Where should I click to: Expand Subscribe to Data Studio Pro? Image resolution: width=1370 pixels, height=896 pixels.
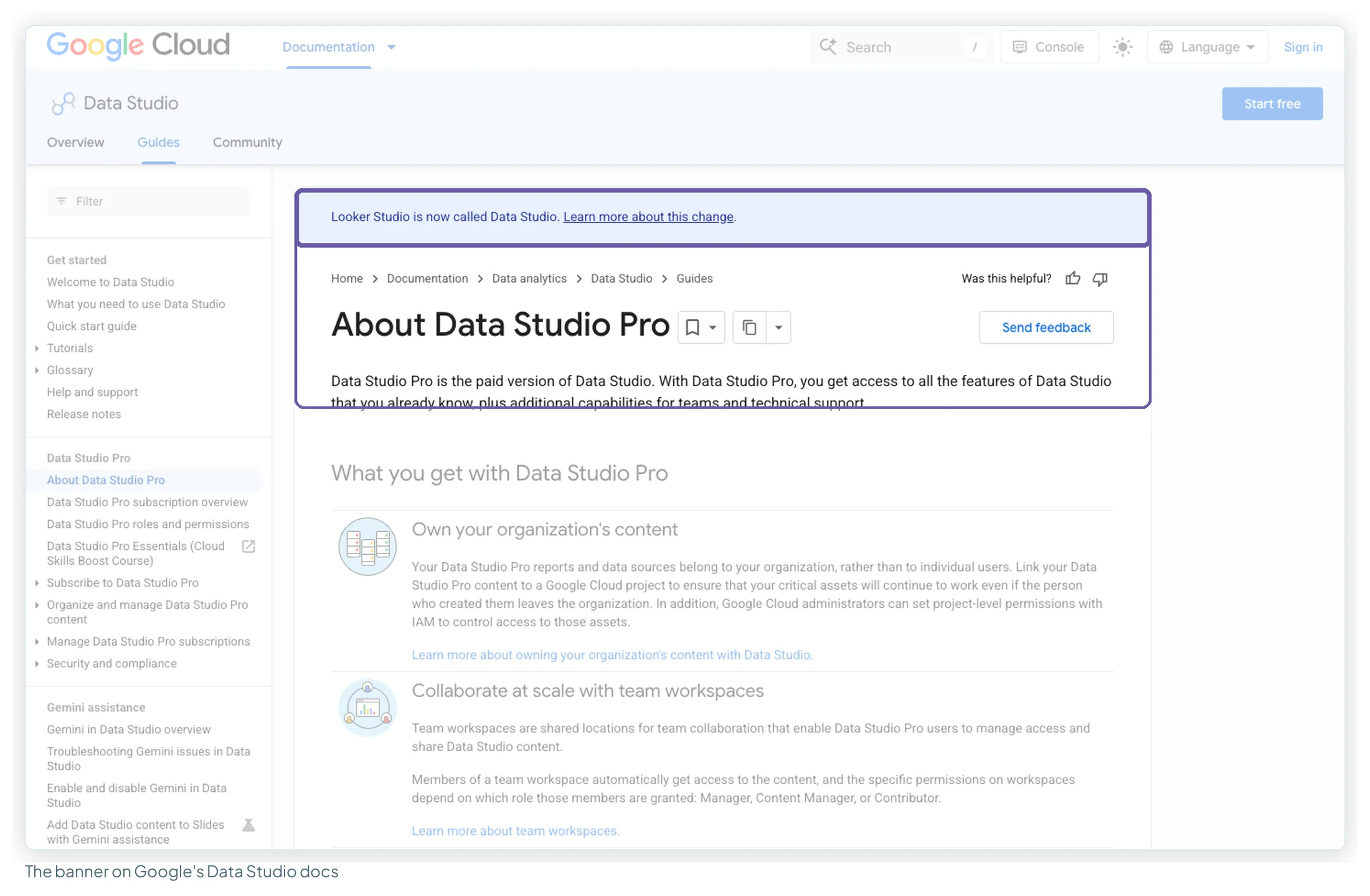37,583
